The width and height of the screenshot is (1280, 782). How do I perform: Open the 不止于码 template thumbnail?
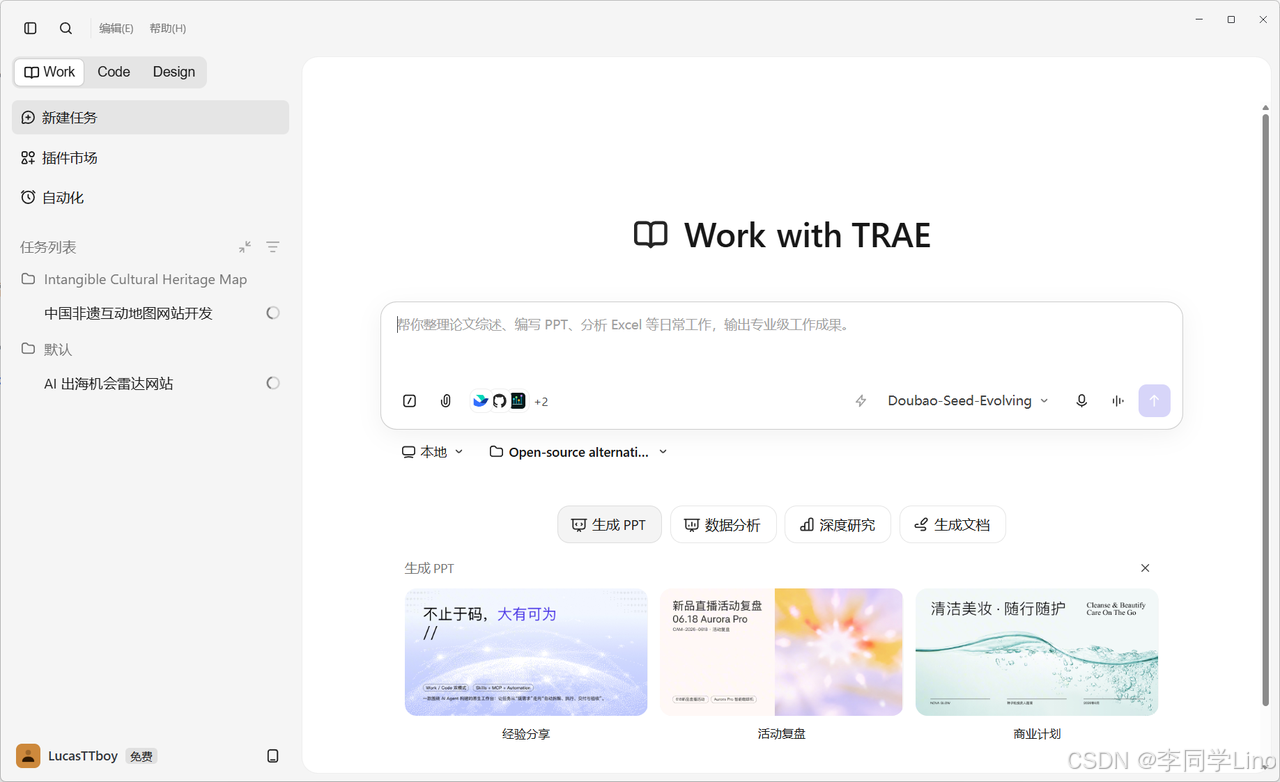(x=526, y=652)
